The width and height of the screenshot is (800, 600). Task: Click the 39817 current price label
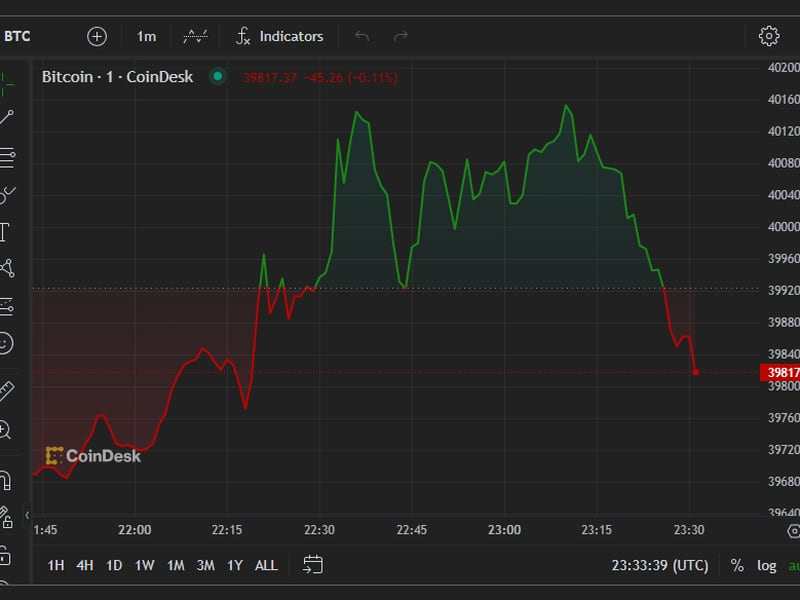click(x=780, y=372)
